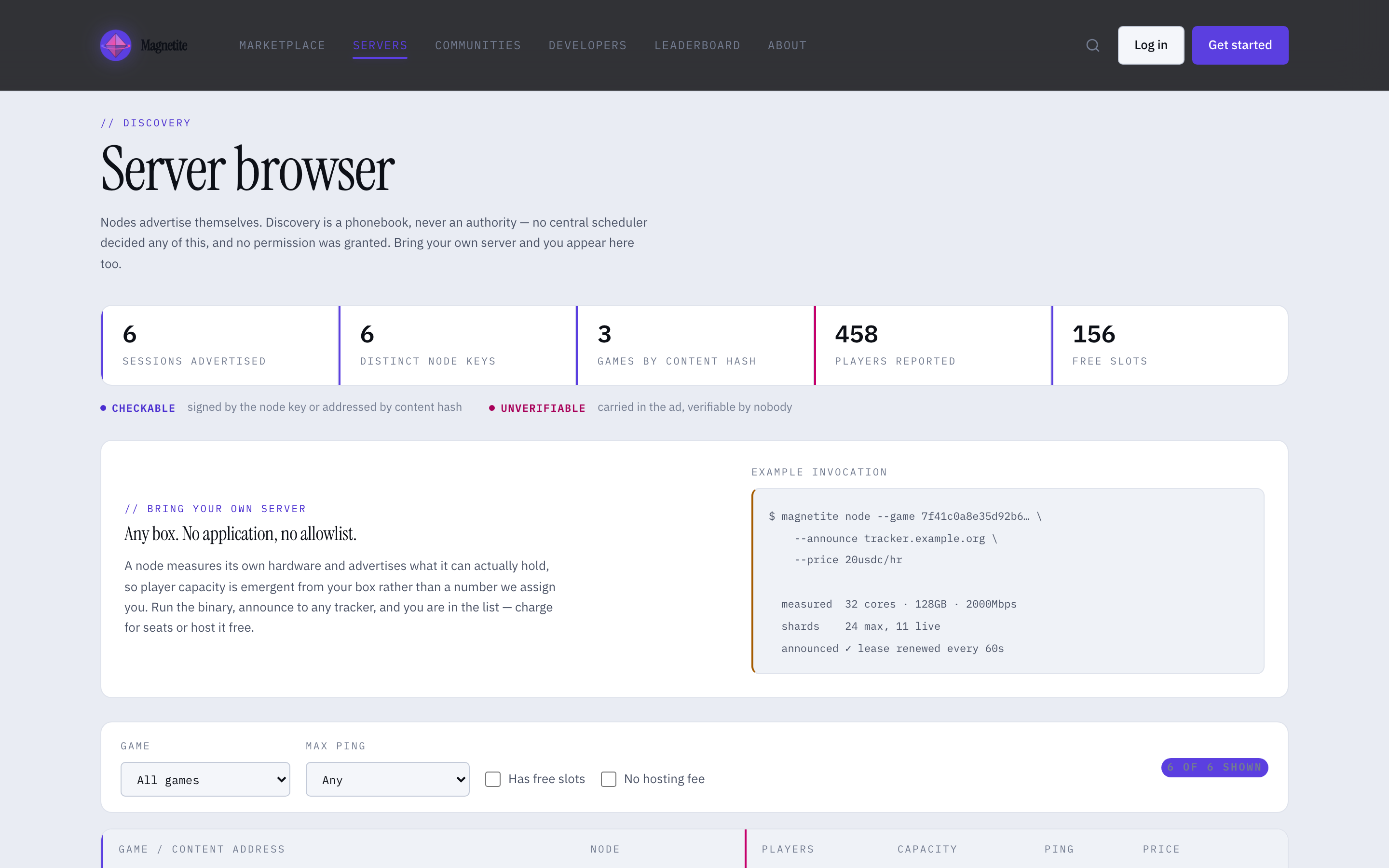The height and width of the screenshot is (868, 1389).
Task: Open the Marketplace nav item
Action: pyautogui.click(x=282, y=45)
